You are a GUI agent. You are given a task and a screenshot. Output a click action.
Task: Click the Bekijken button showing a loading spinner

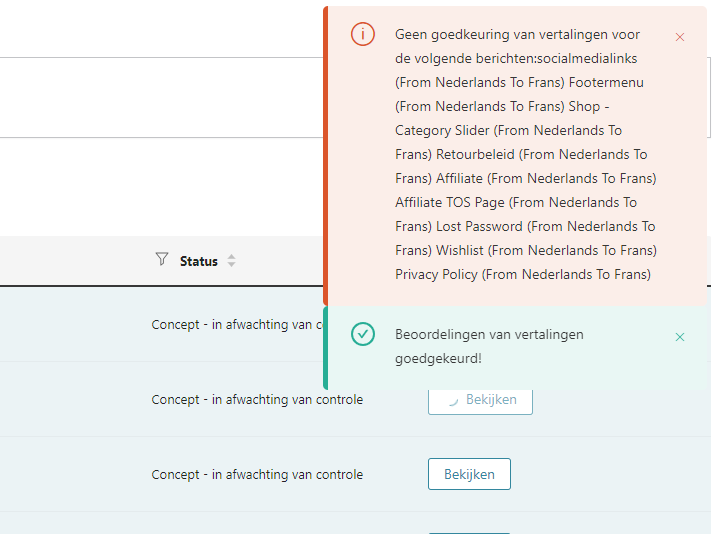(480, 401)
